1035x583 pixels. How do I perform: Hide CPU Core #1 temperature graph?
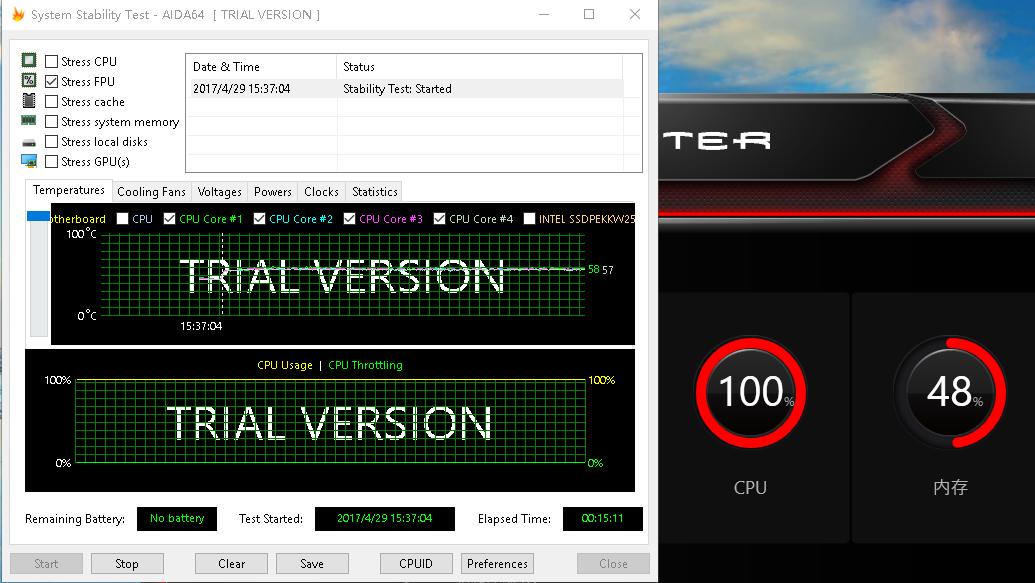click(170, 219)
